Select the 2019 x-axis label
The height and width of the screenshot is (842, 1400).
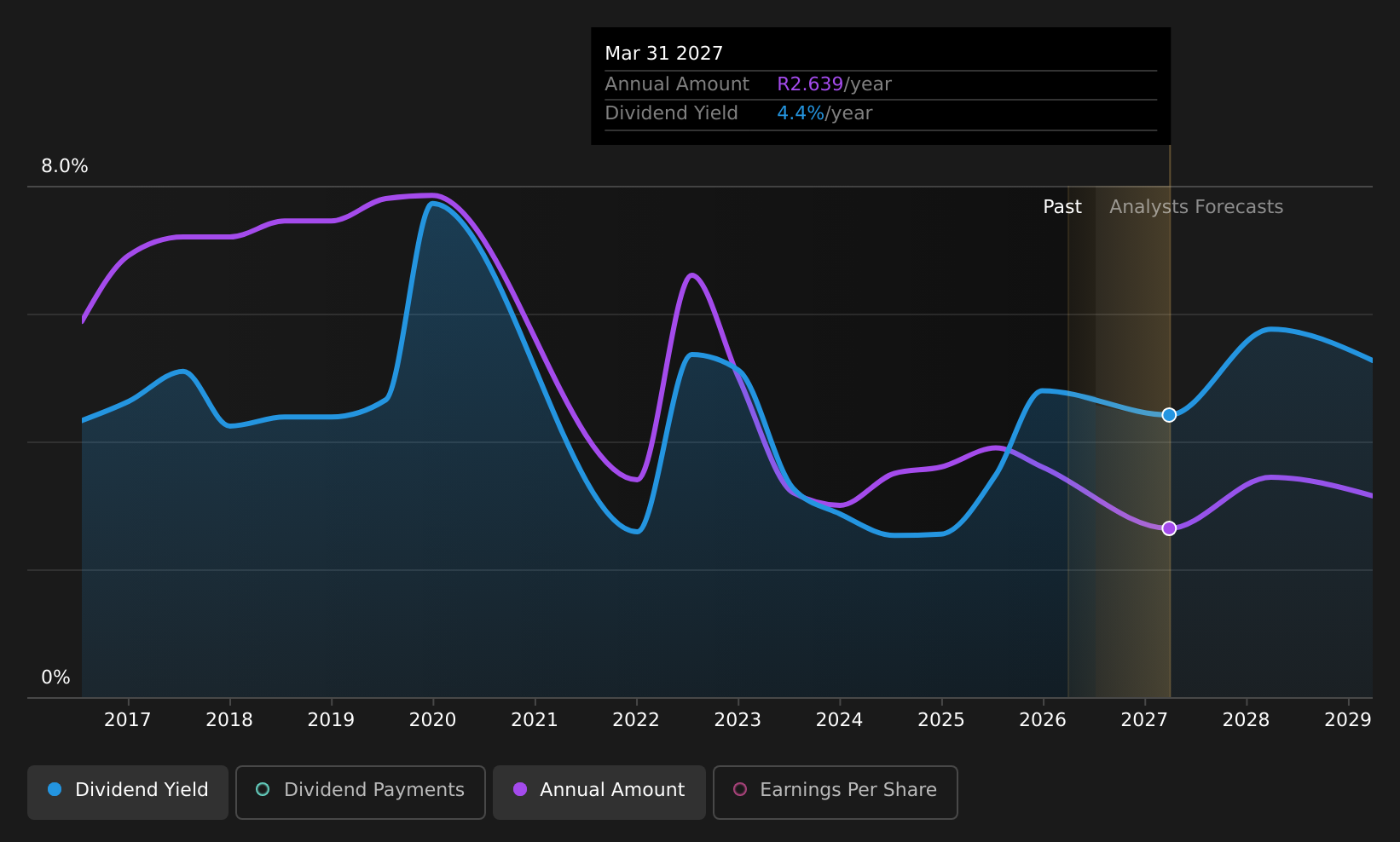point(331,720)
